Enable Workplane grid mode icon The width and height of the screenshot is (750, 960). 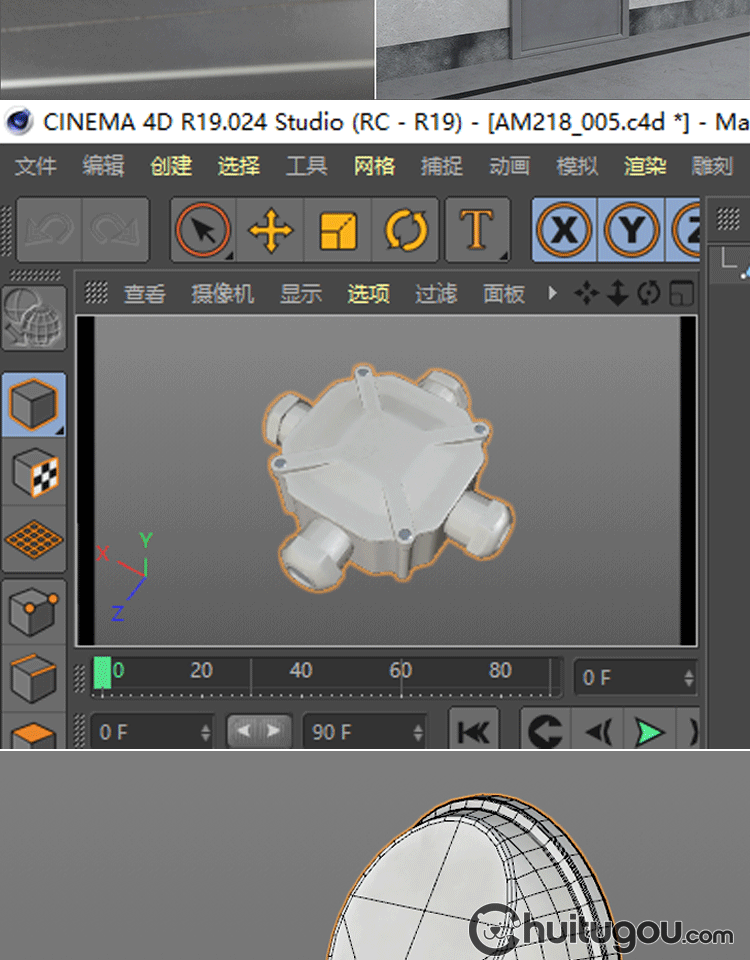(x=34, y=539)
